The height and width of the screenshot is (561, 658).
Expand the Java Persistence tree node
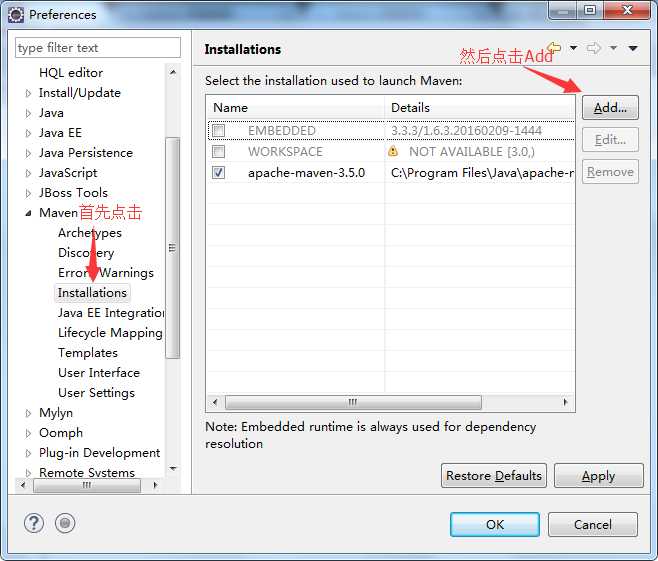click(x=28, y=154)
